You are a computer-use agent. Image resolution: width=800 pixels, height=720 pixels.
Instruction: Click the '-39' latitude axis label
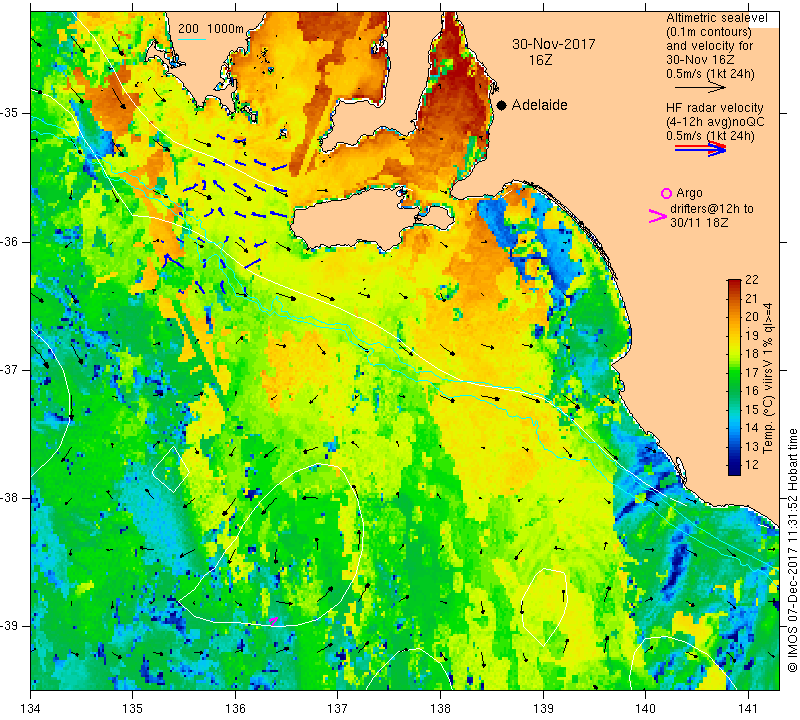tap(9, 626)
